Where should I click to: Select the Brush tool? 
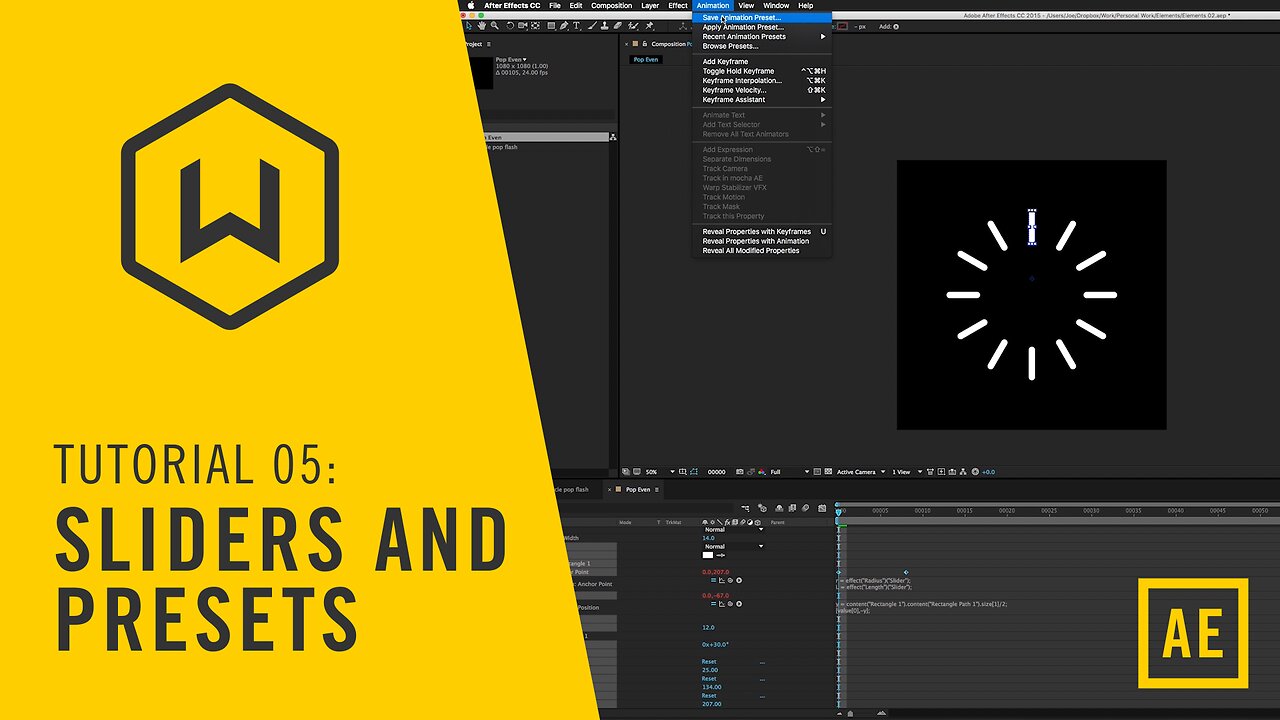click(592, 26)
